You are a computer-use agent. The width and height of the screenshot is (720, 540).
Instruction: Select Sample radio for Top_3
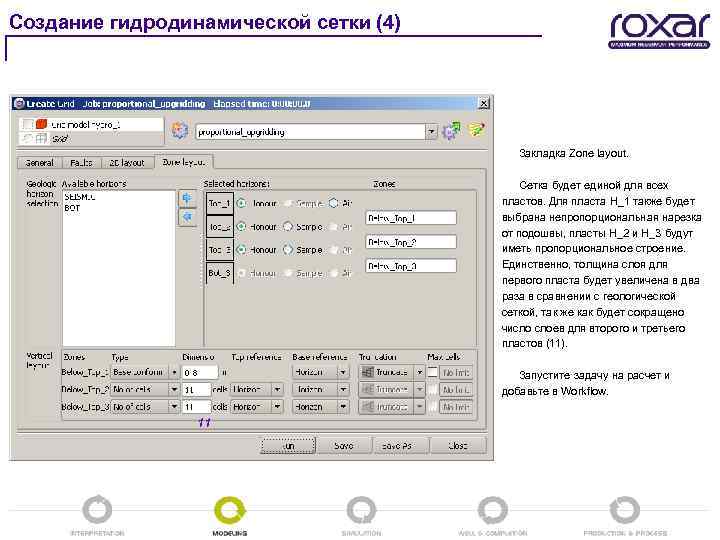pyautogui.click(x=288, y=249)
